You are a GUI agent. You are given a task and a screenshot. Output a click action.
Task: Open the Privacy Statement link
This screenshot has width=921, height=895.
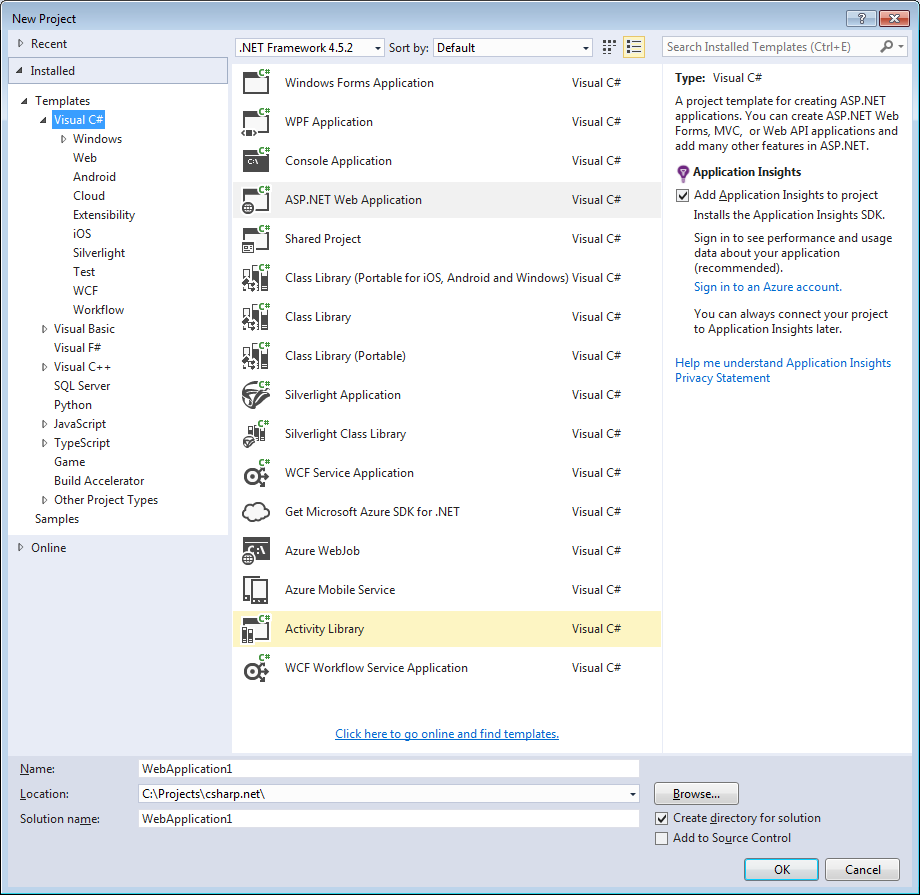coord(722,378)
